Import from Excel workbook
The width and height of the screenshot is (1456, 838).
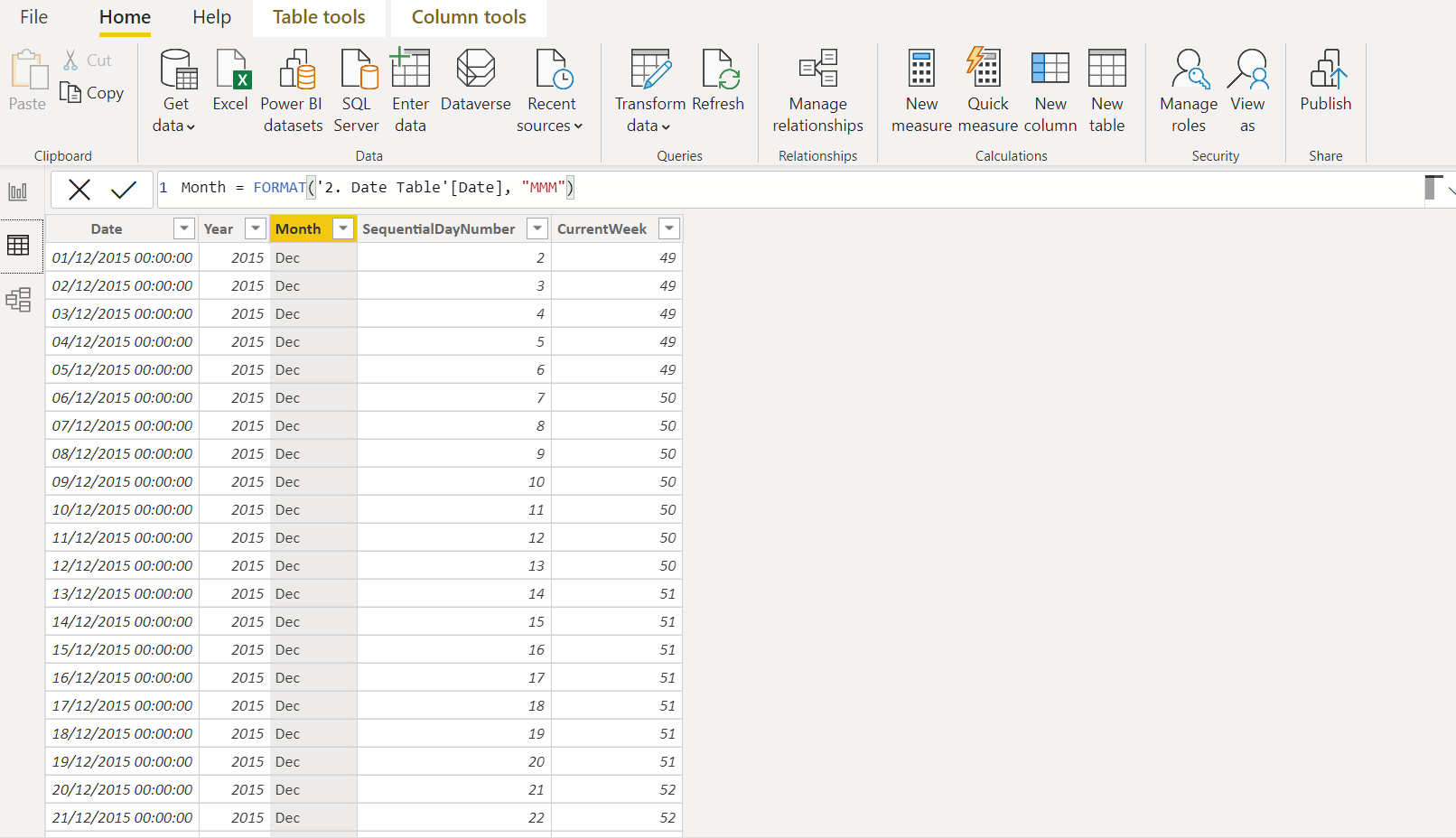pyautogui.click(x=230, y=81)
